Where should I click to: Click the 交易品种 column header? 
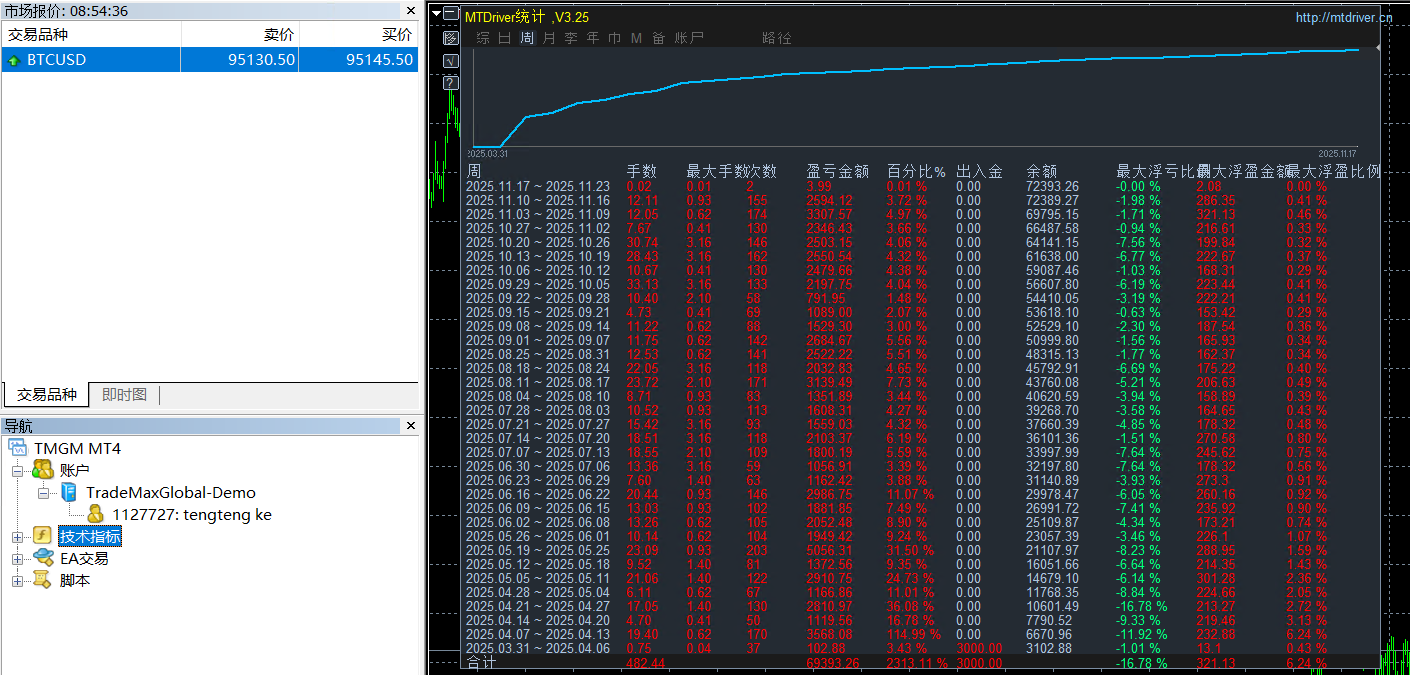[91, 34]
